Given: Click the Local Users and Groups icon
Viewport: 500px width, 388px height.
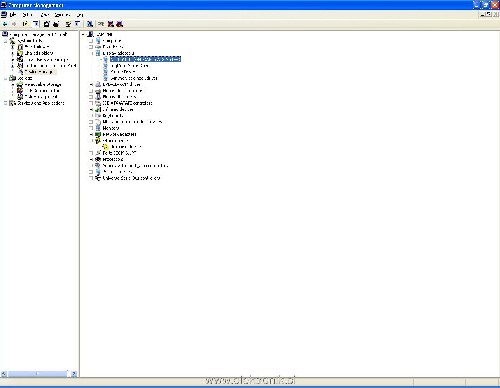Looking at the screenshot, I should click(x=20, y=59).
